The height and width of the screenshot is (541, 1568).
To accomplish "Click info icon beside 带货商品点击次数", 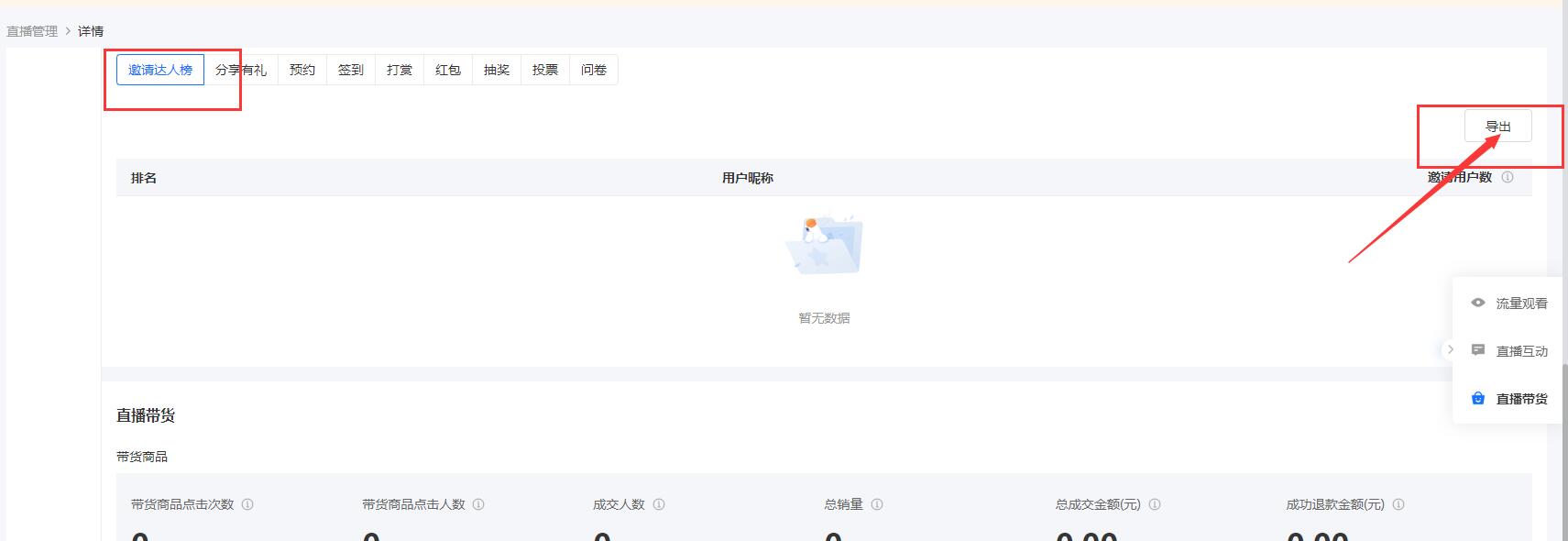I will coord(247,504).
